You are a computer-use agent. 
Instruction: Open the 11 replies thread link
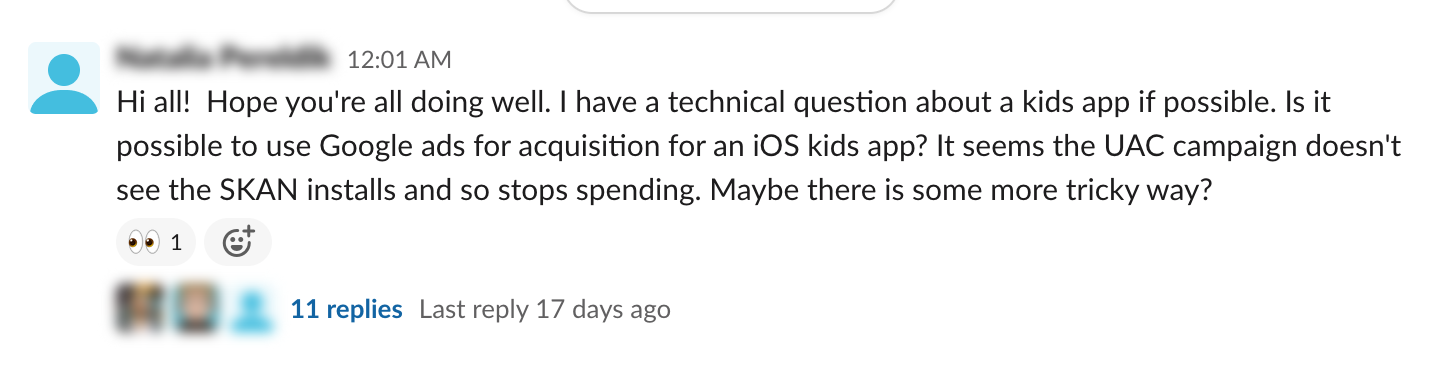(346, 309)
